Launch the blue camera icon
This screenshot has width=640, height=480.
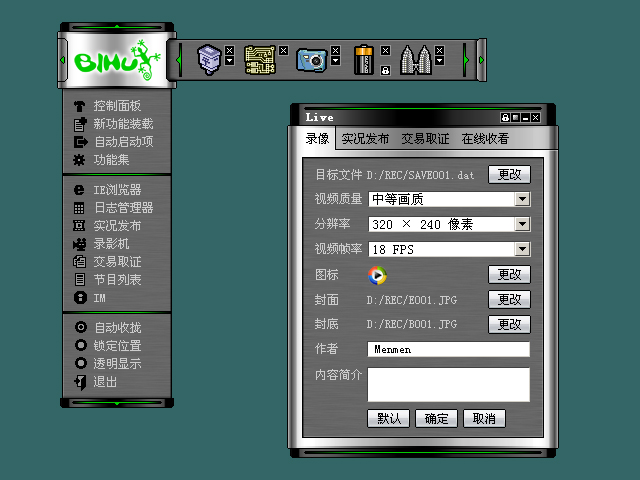(x=312, y=60)
